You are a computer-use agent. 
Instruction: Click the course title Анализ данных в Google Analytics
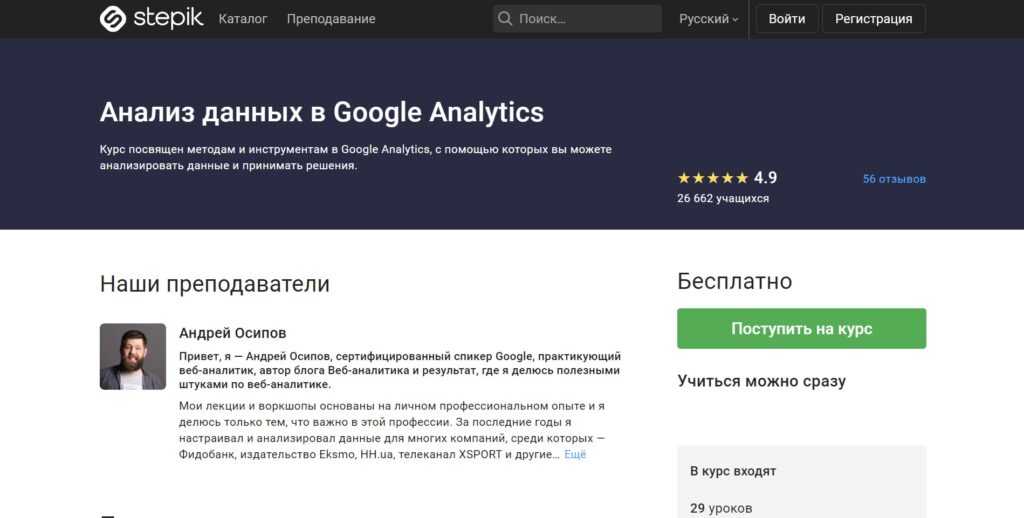tap(322, 111)
